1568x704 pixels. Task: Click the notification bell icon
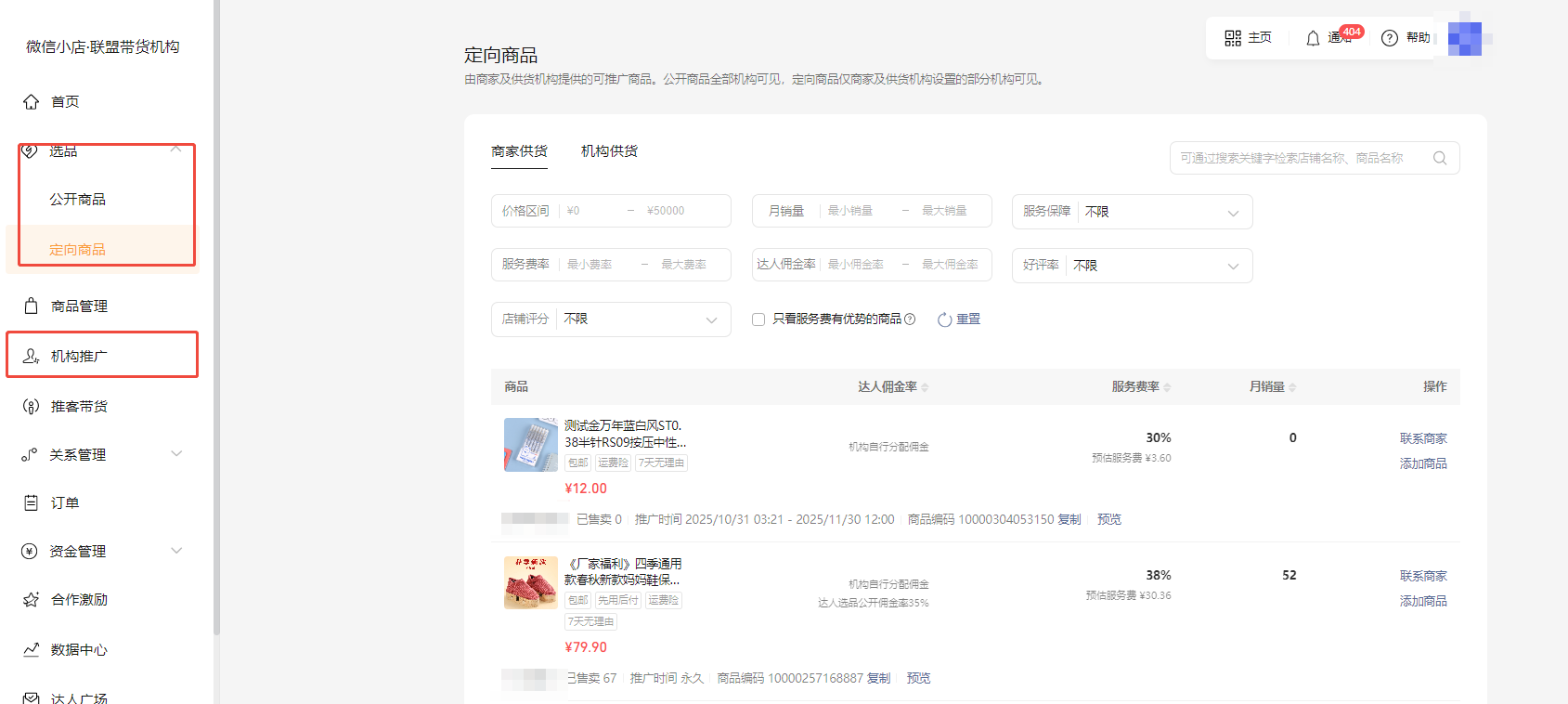point(1313,38)
